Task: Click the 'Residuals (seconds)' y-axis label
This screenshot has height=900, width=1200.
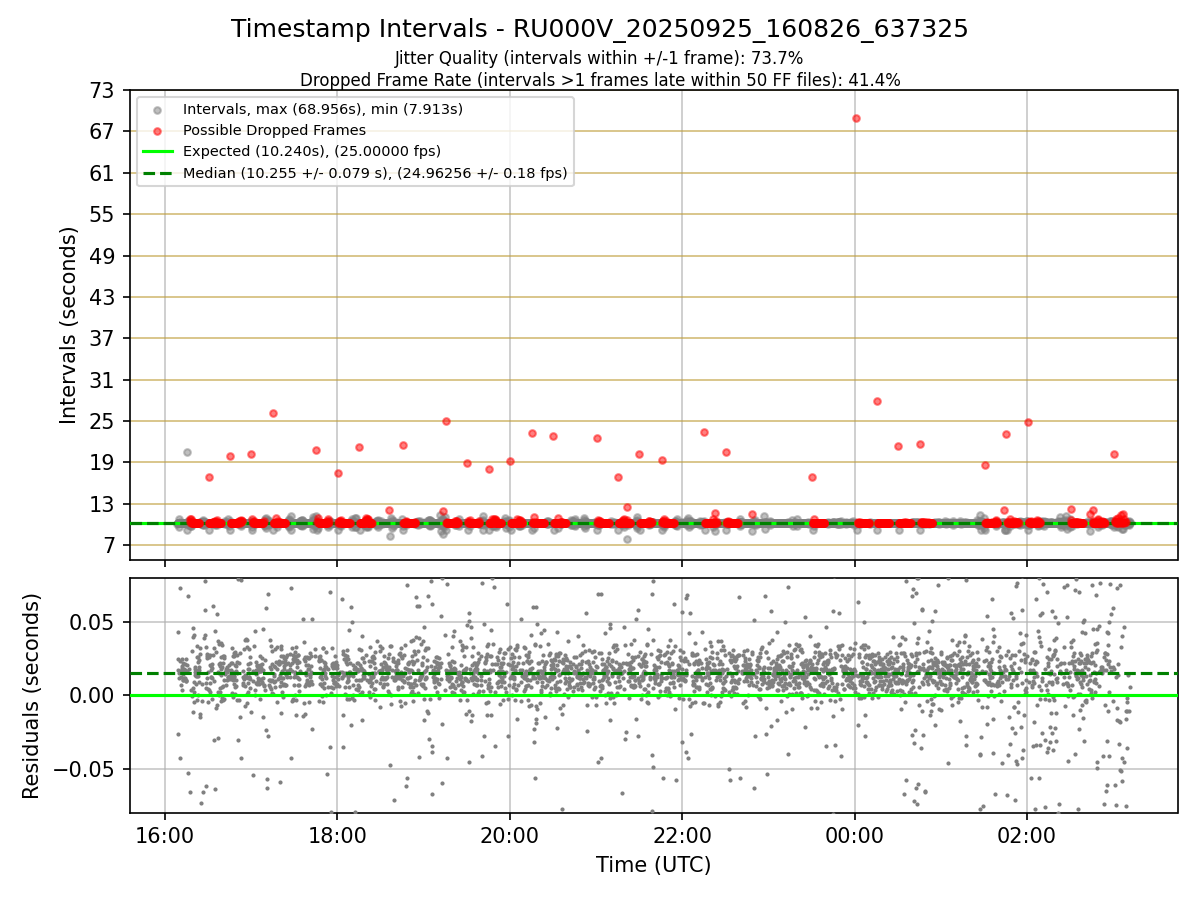Action: (x=31, y=696)
